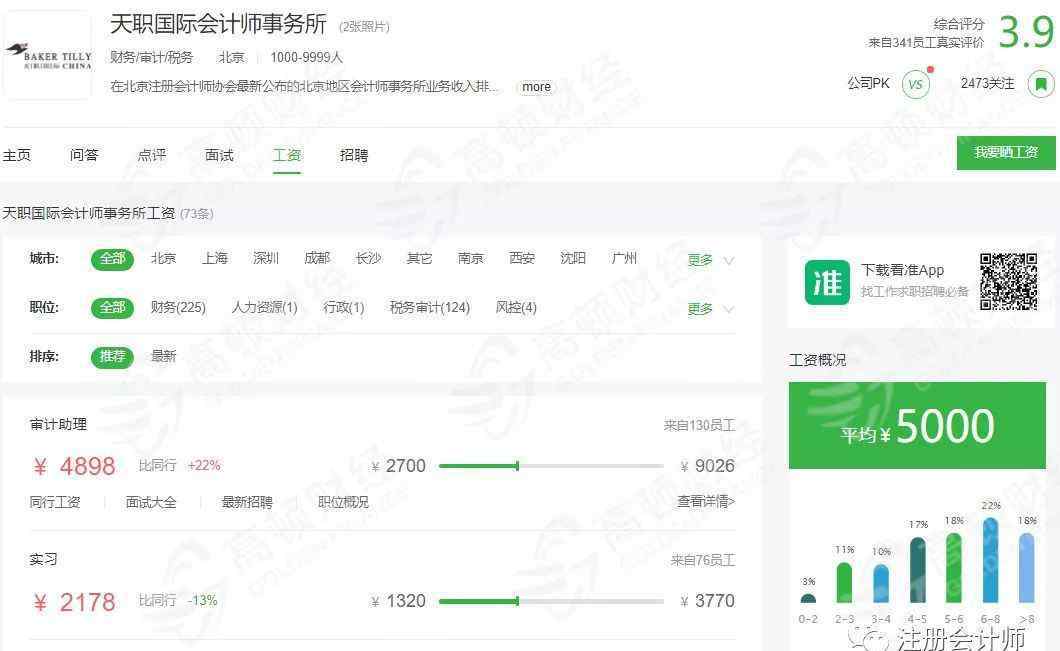The image size is (1060, 651).
Task: Open 面试大全 under 审计助理
Action: coord(151,502)
